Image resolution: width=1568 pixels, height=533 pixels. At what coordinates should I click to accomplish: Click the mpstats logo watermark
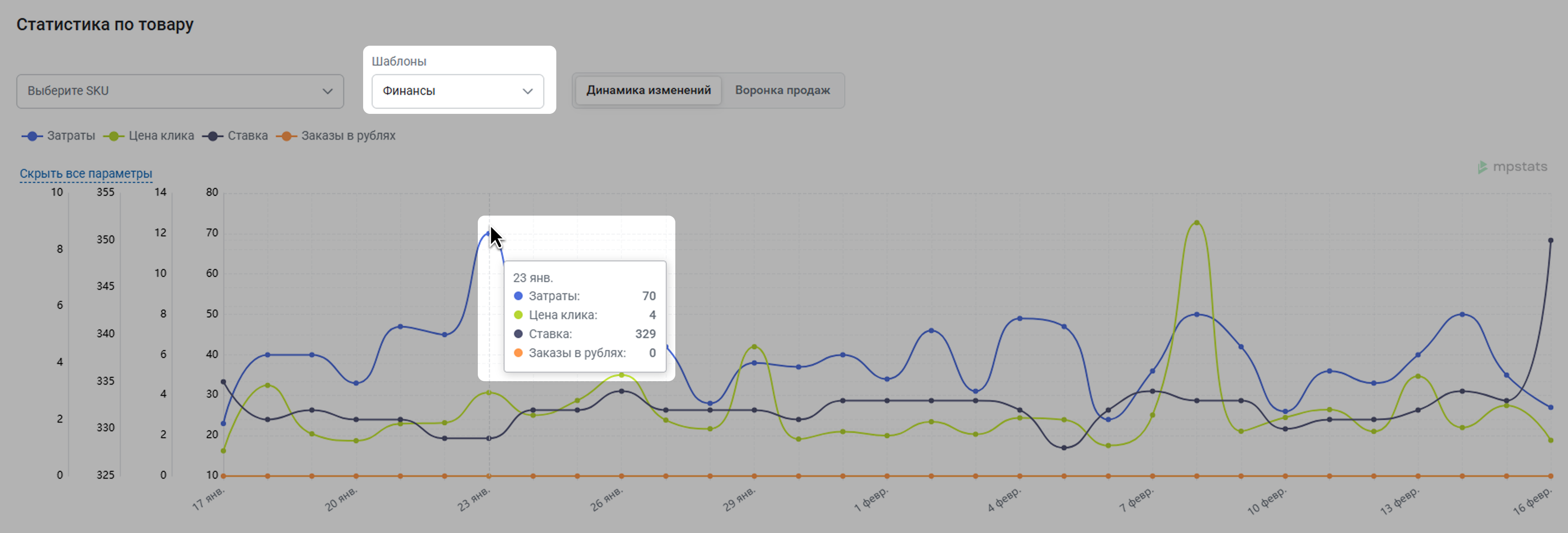[x=1513, y=167]
